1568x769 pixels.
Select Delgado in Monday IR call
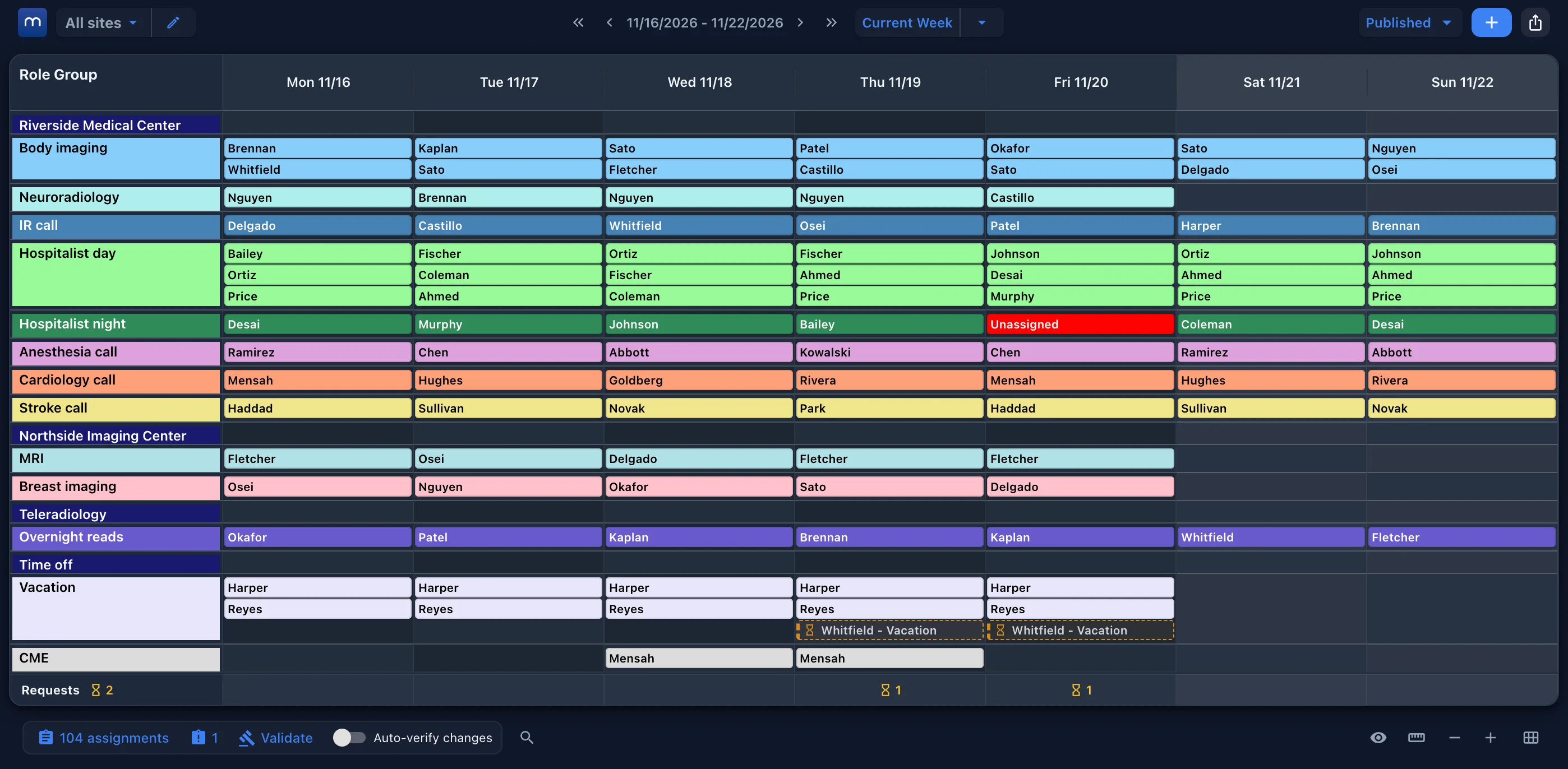click(x=317, y=226)
